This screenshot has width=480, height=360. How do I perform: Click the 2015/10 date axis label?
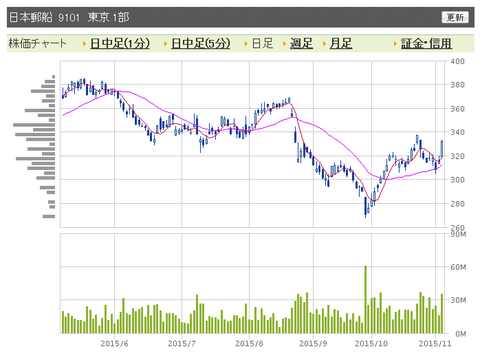point(371,343)
